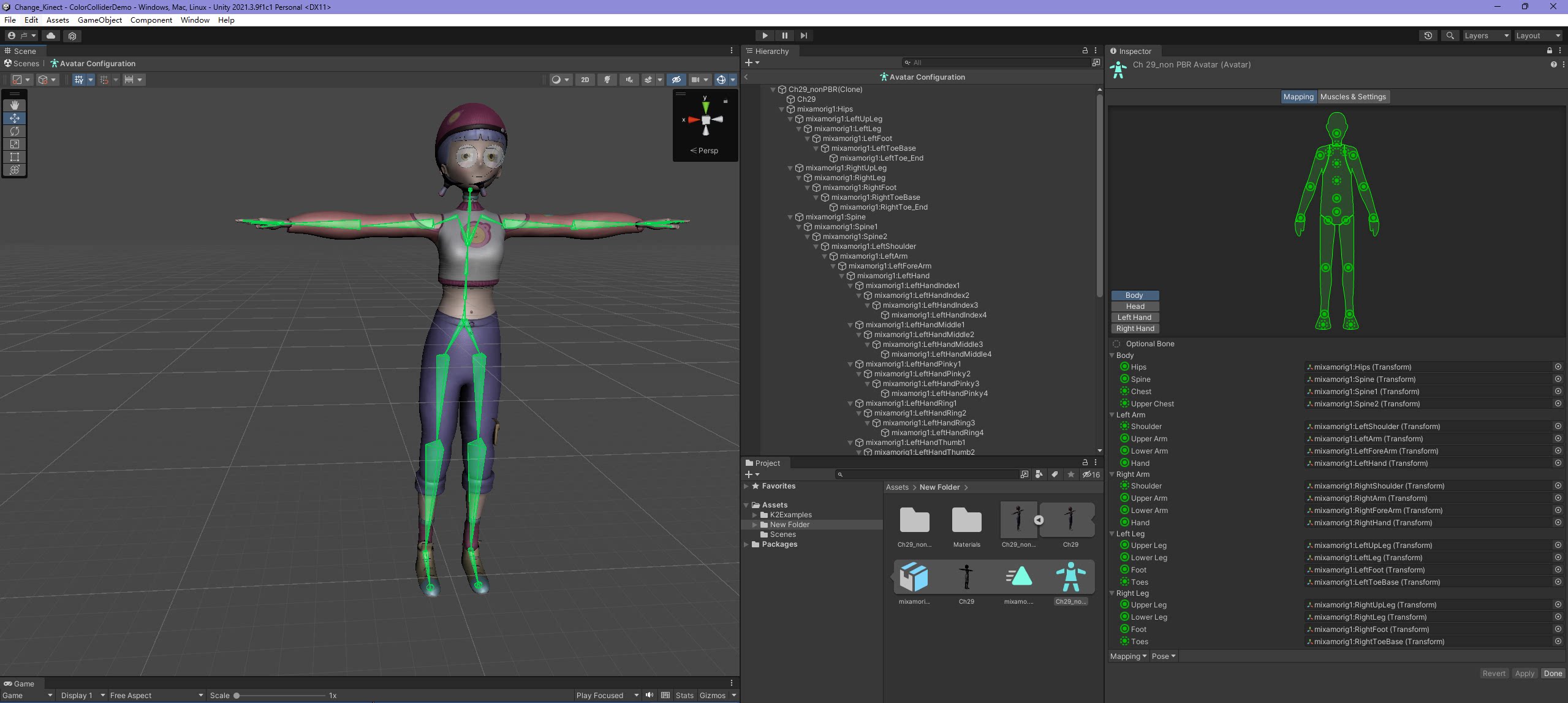Select the Move tool in Scene

click(15, 118)
